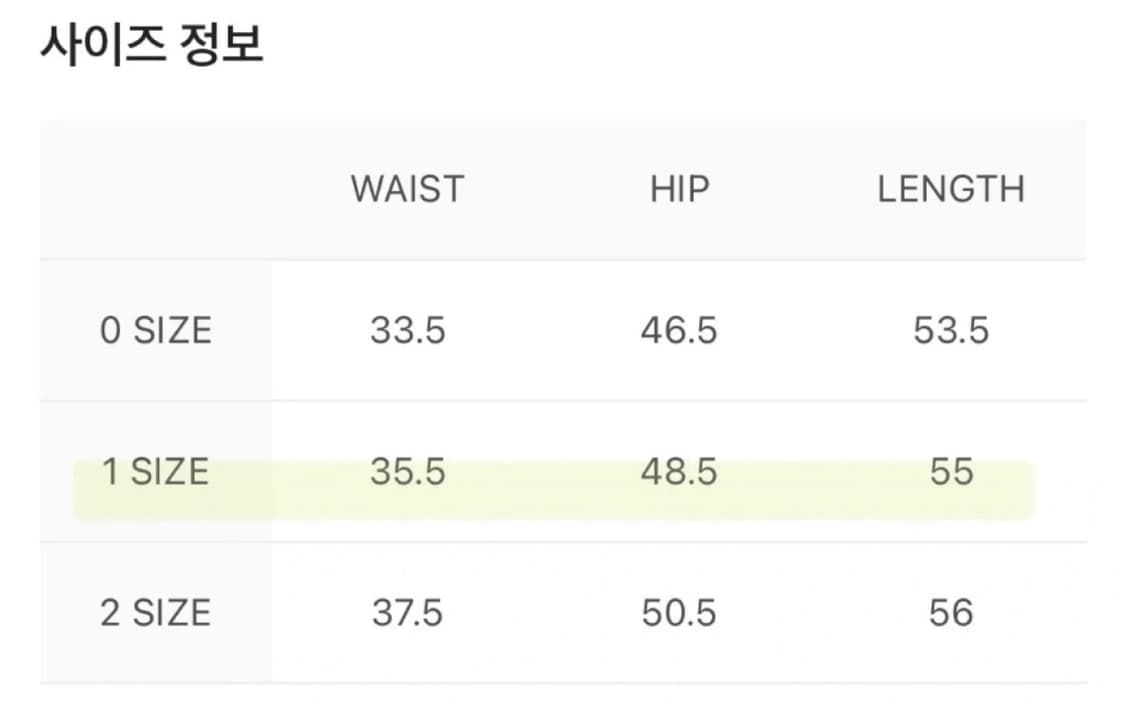The width and height of the screenshot is (1125, 705).
Task: Click the 사이즈 정보 heading
Action: pyautogui.click(x=152, y=44)
